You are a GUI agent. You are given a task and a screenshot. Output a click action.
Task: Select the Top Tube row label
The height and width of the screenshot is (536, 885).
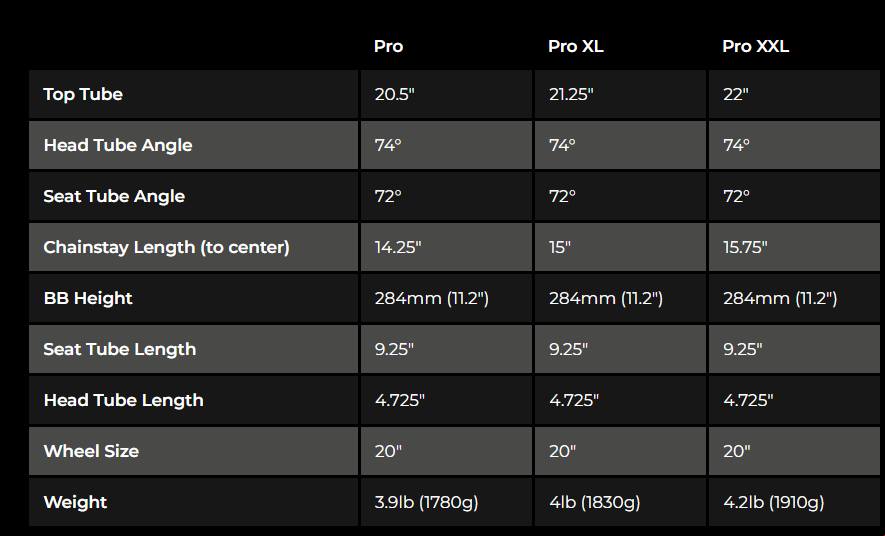coord(83,94)
